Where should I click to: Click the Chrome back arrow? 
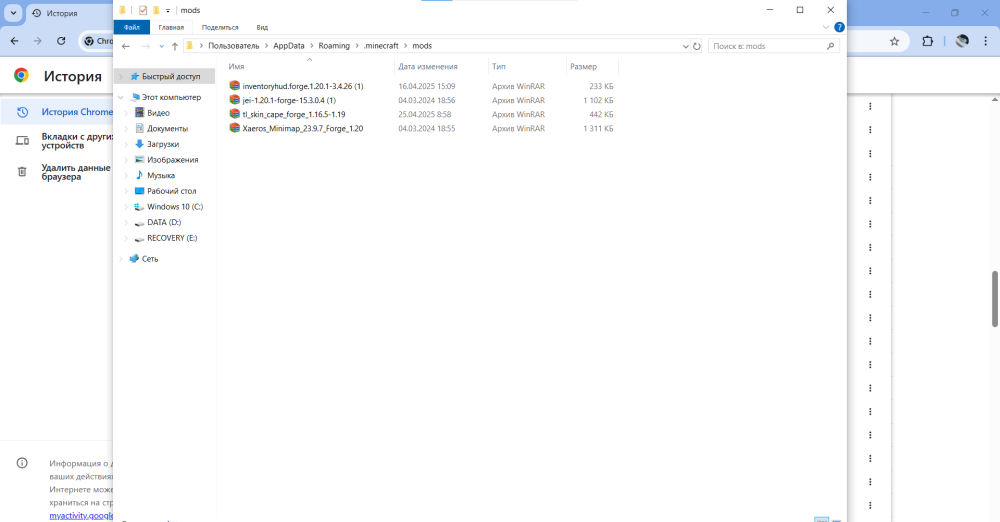tap(15, 41)
